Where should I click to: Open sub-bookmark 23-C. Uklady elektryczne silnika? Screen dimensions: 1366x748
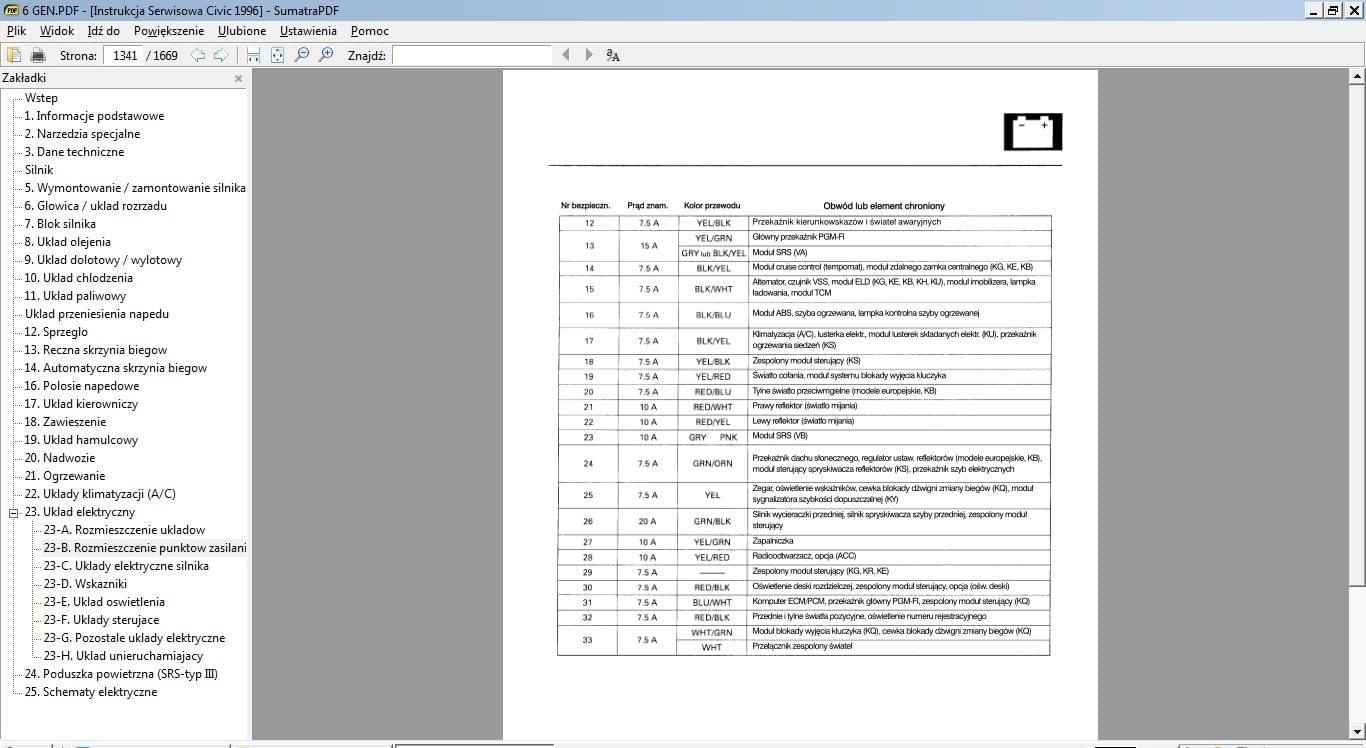[126, 566]
